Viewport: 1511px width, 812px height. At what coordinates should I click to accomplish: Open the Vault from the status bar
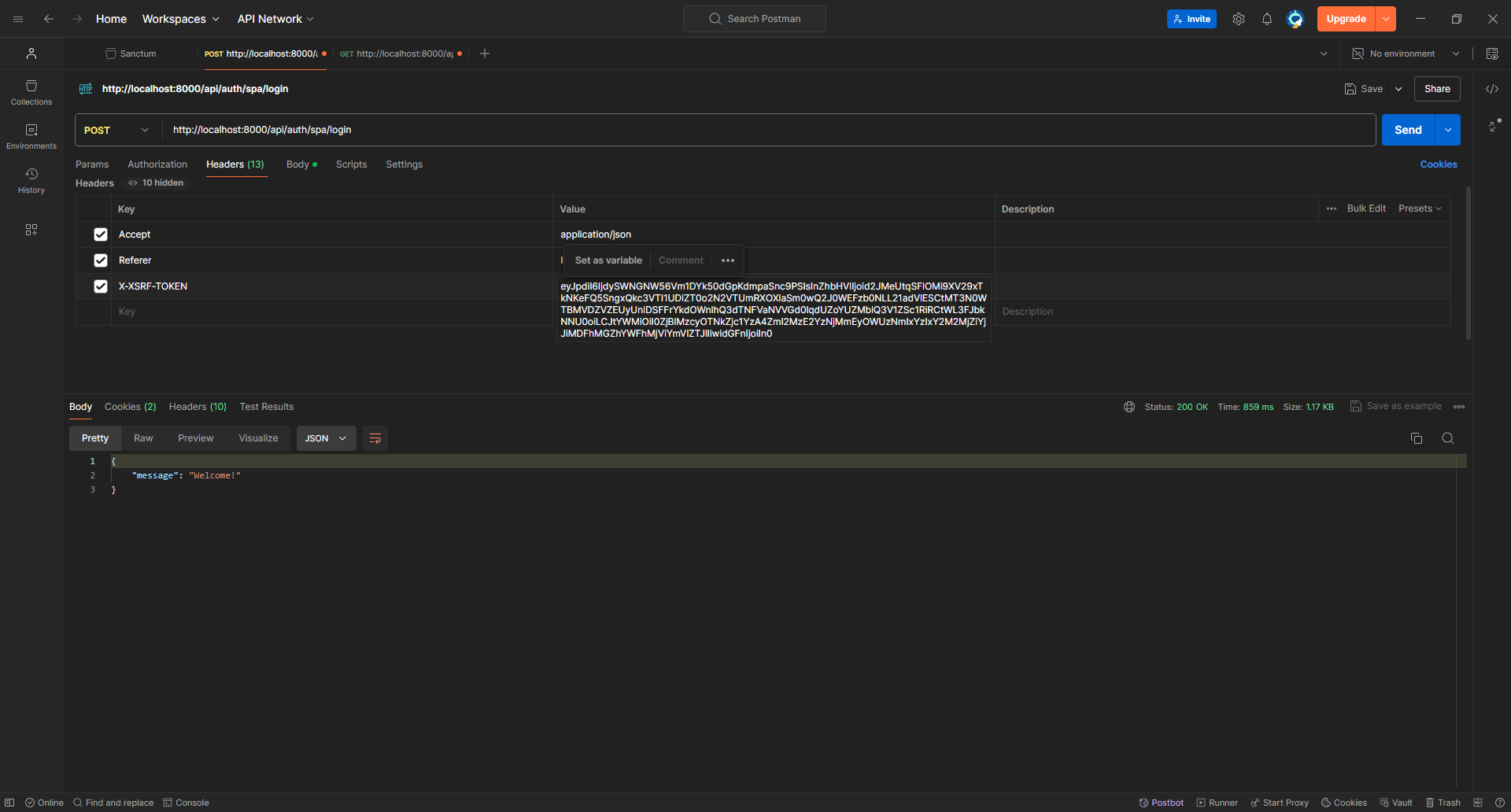click(x=1396, y=803)
